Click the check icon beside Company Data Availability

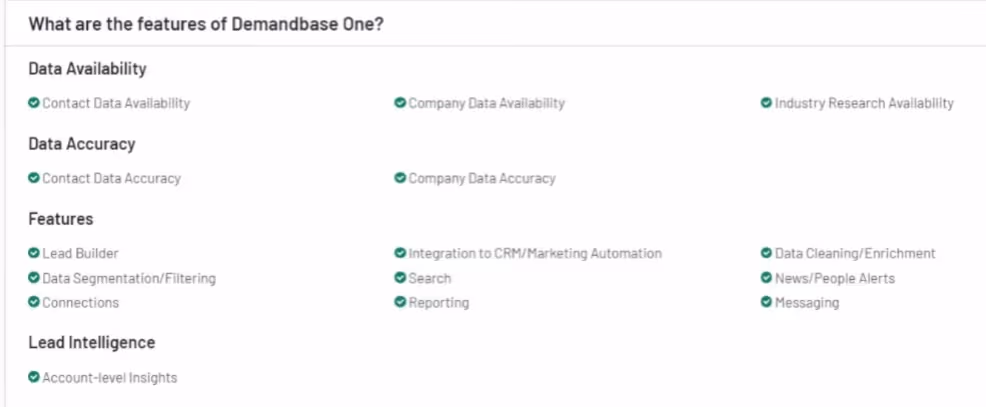[x=400, y=103]
